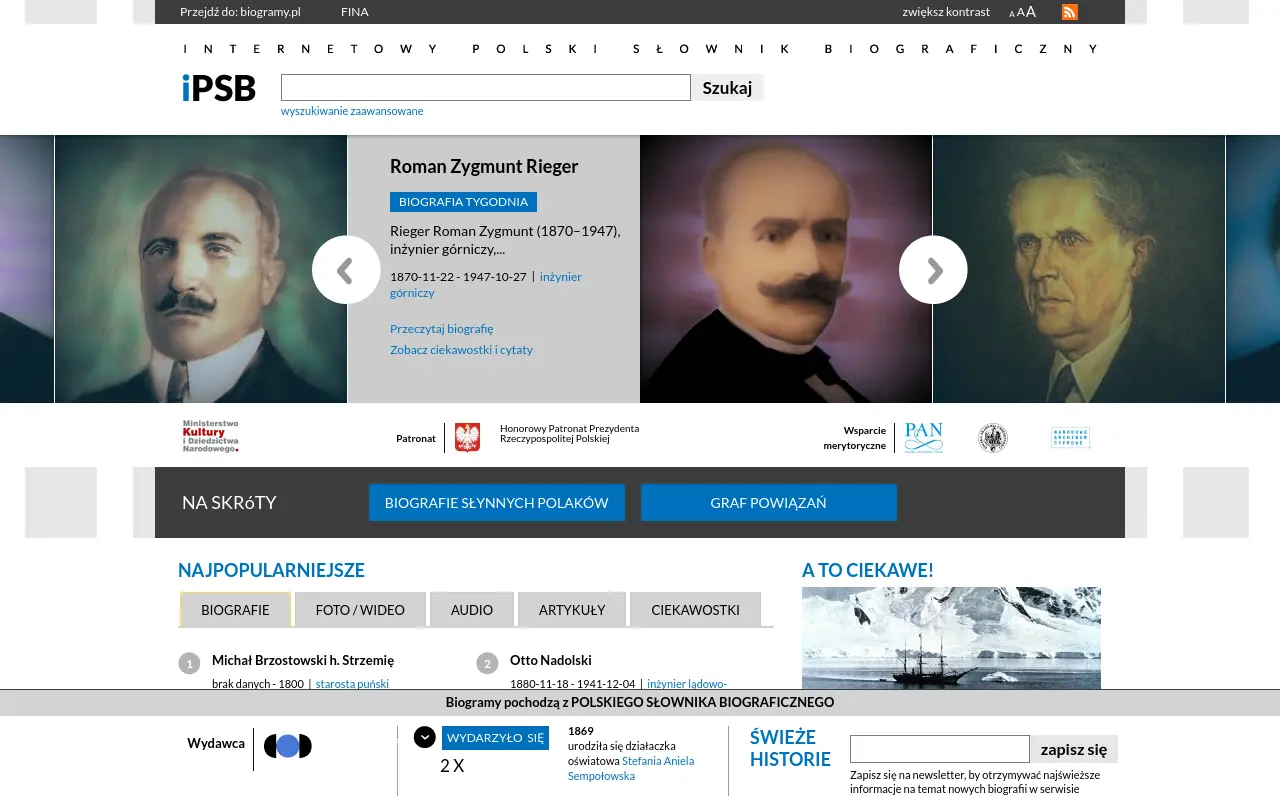Screen dimensions: 1280x800
Task: Click the round university seal logo
Action: click(993, 437)
